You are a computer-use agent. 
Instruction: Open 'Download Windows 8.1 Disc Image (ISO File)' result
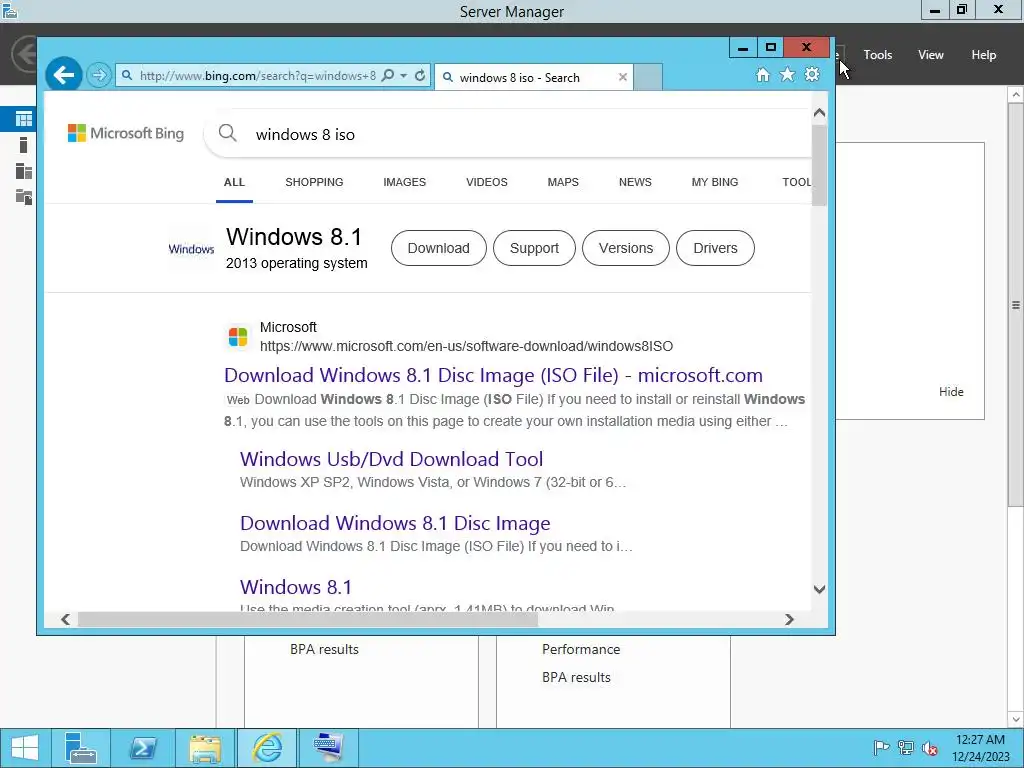coord(493,376)
